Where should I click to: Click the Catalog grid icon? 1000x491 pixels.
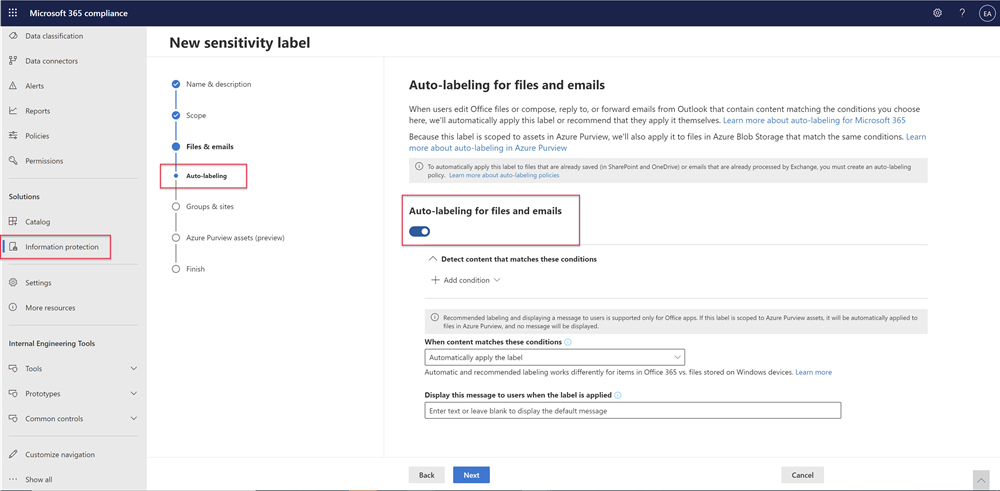(13, 222)
